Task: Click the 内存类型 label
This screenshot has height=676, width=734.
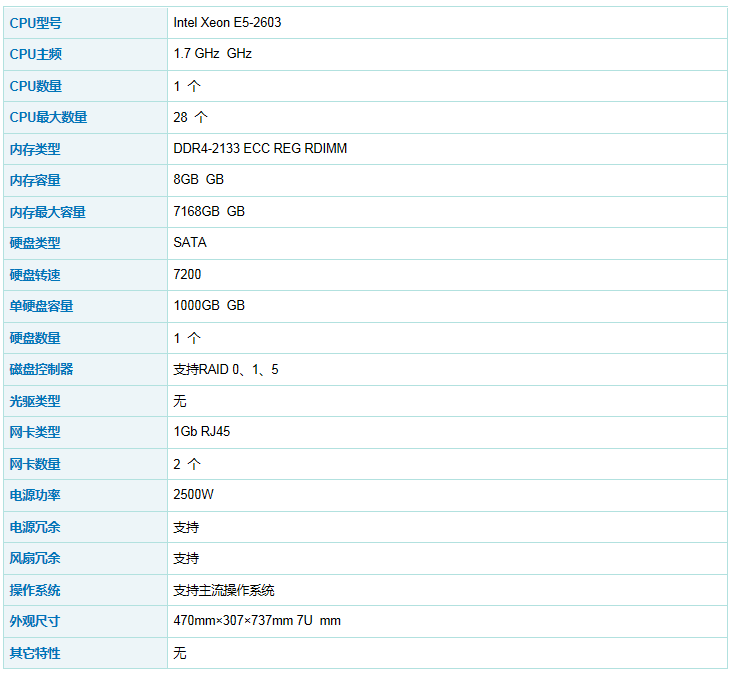Action: (35, 149)
